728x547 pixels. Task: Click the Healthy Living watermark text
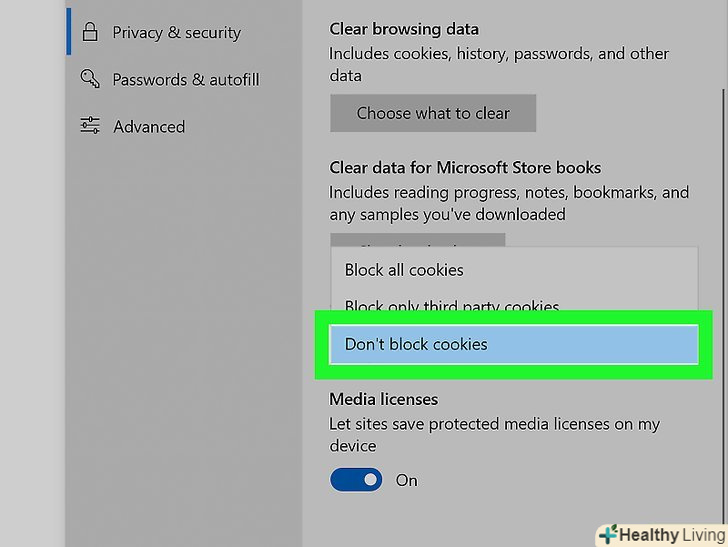[668, 534]
